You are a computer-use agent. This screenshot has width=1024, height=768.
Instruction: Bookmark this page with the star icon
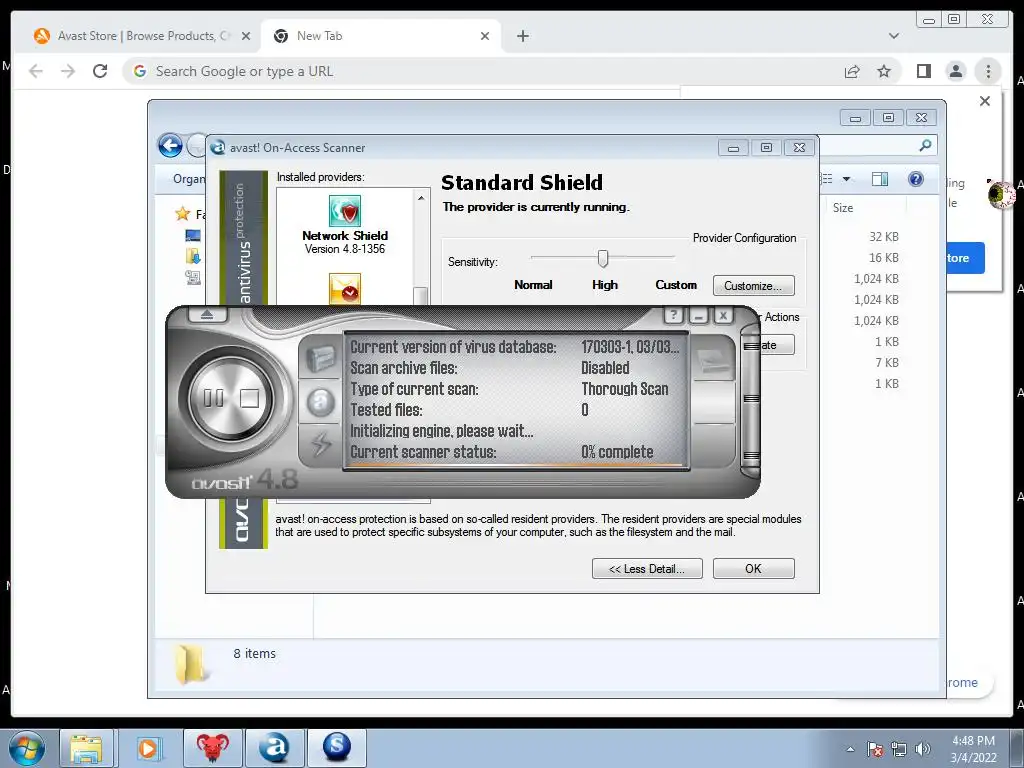click(x=884, y=71)
